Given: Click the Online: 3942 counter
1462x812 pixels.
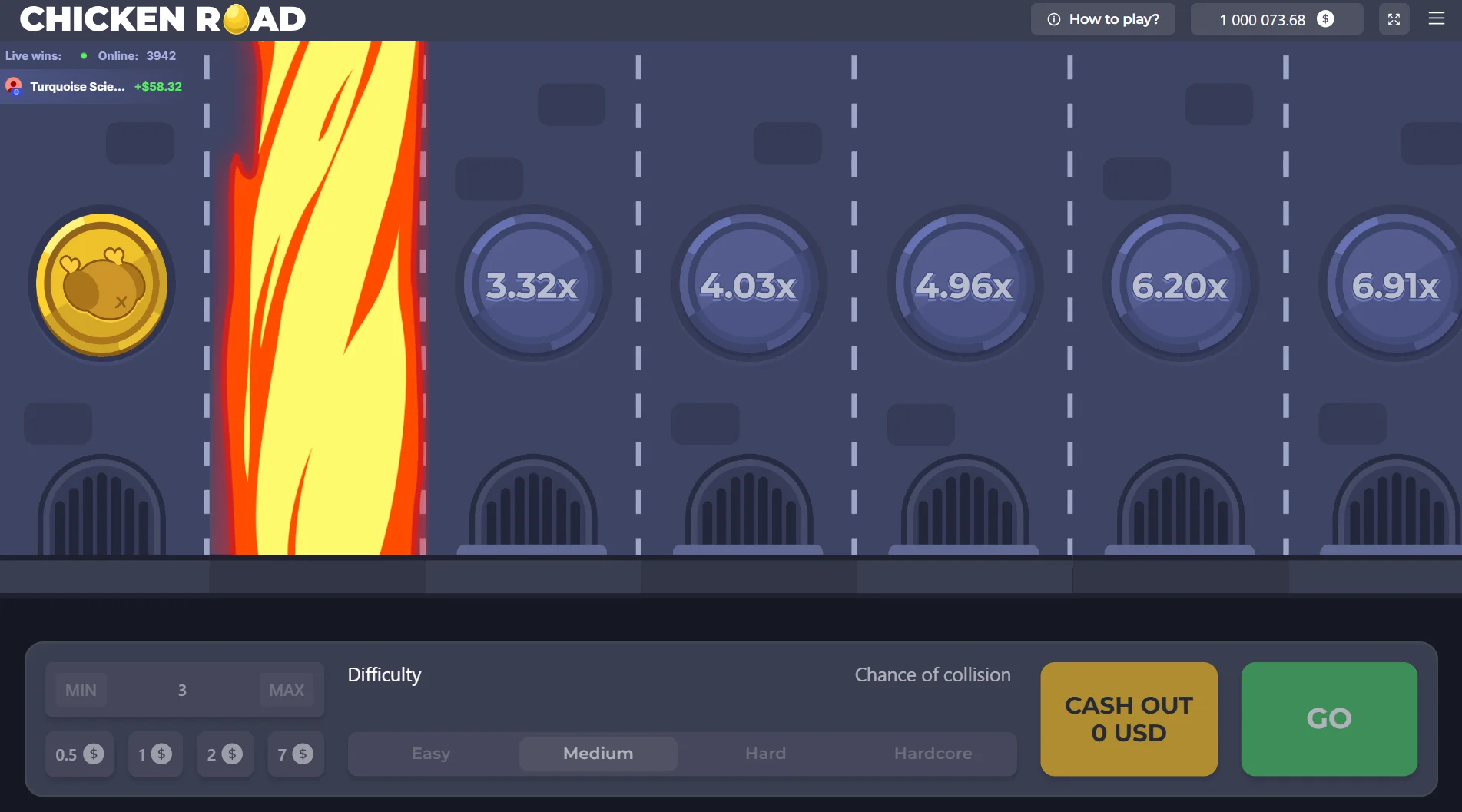Looking at the screenshot, I should point(137,56).
